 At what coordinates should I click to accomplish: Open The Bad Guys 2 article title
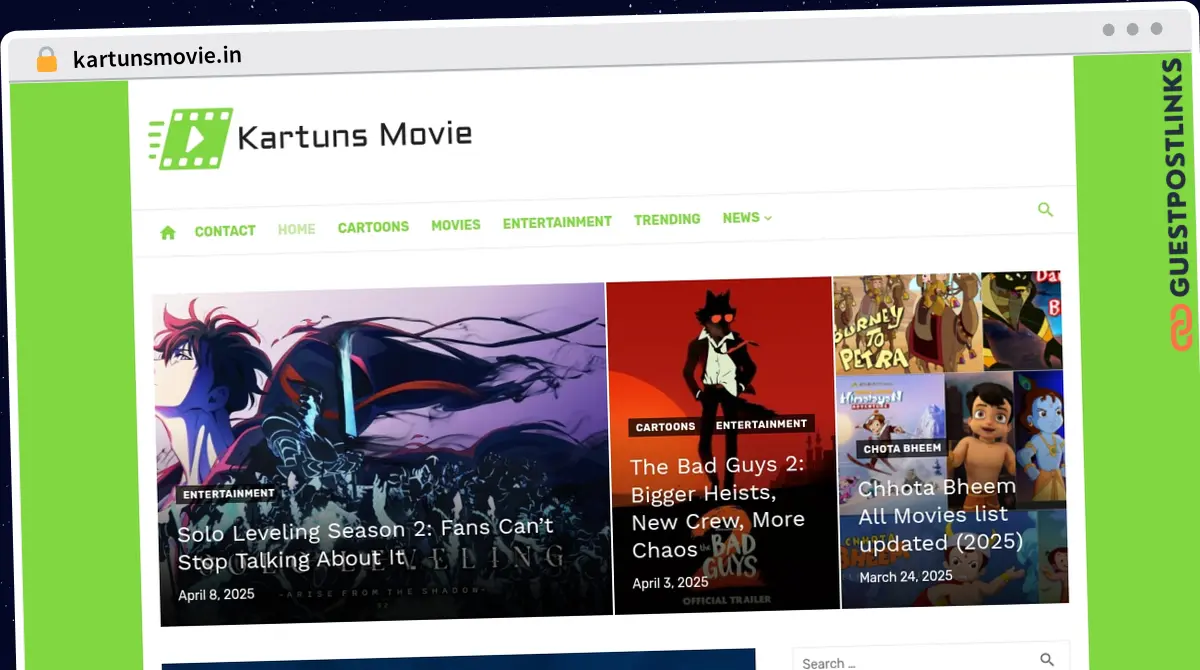coord(718,508)
